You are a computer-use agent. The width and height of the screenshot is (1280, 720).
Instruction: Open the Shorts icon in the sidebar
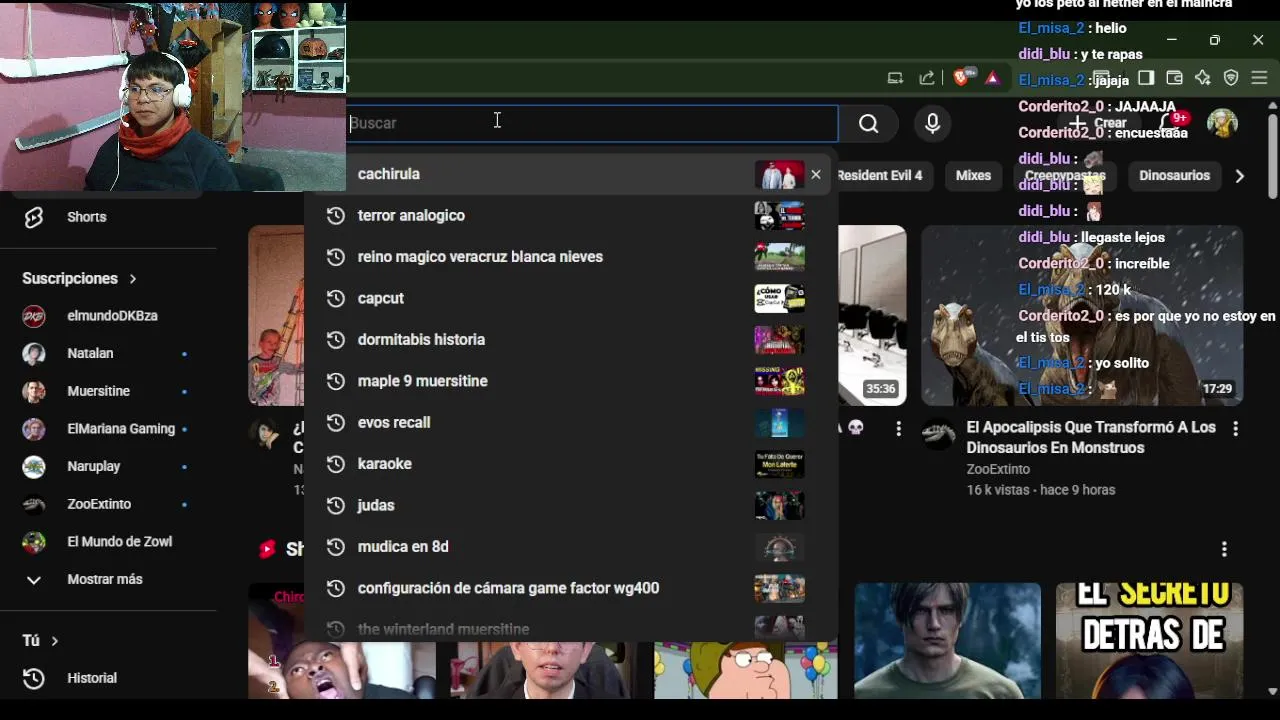click(34, 217)
